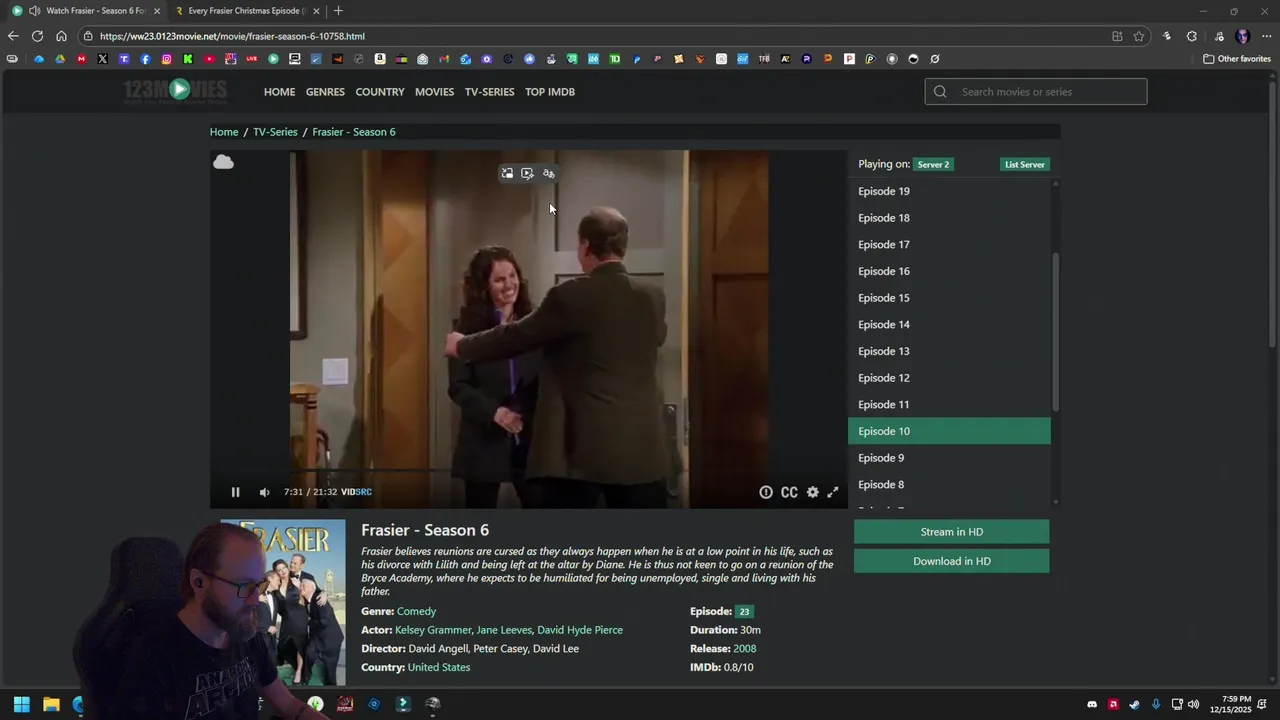This screenshot has height=720, width=1280.
Task: Click the Home breadcrumb link
Action: (224, 132)
